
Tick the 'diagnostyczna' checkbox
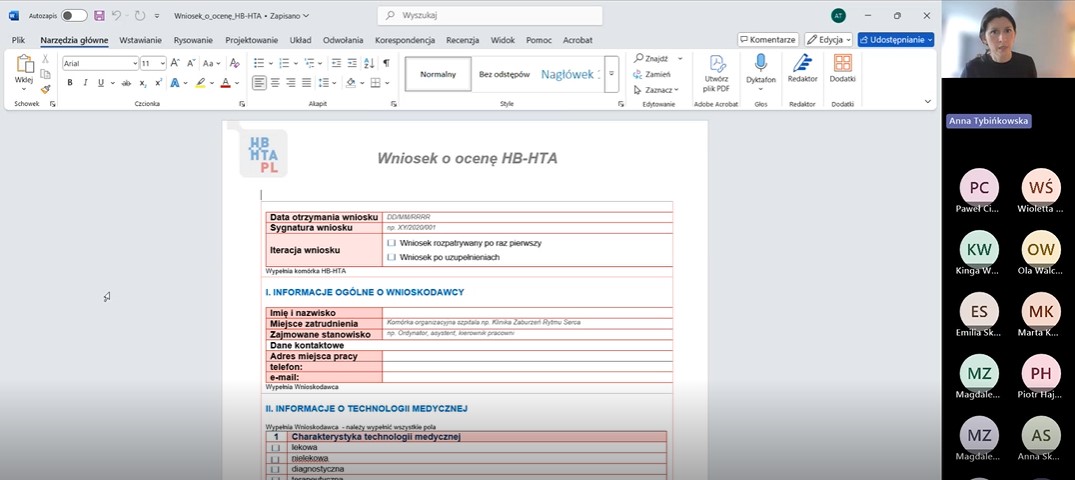(276, 469)
